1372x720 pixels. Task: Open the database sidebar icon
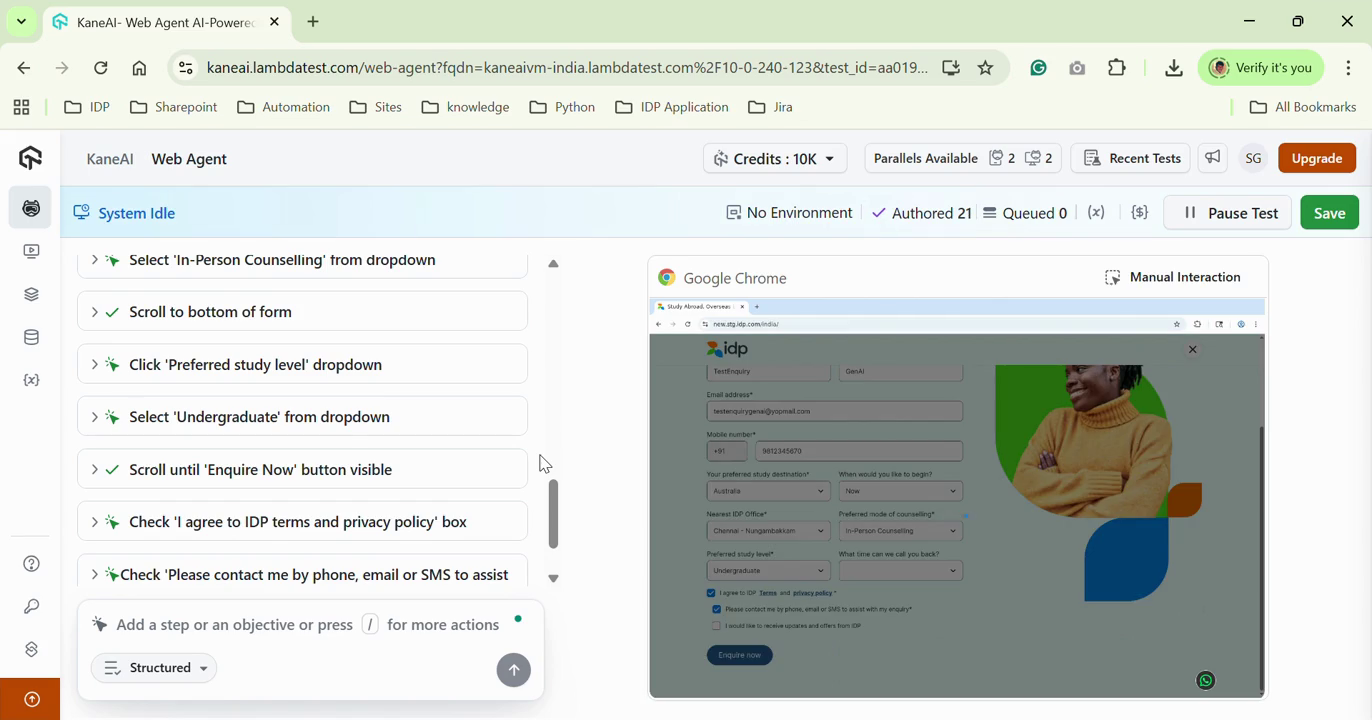32,338
